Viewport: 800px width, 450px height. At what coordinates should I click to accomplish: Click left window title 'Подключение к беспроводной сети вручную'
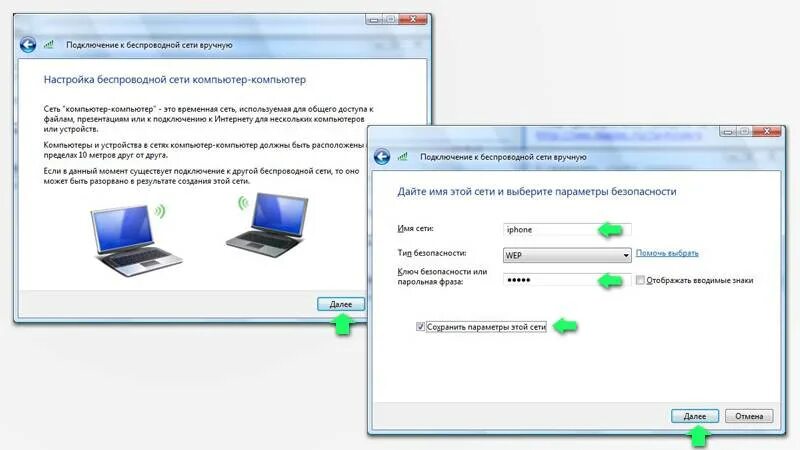[x=149, y=45]
